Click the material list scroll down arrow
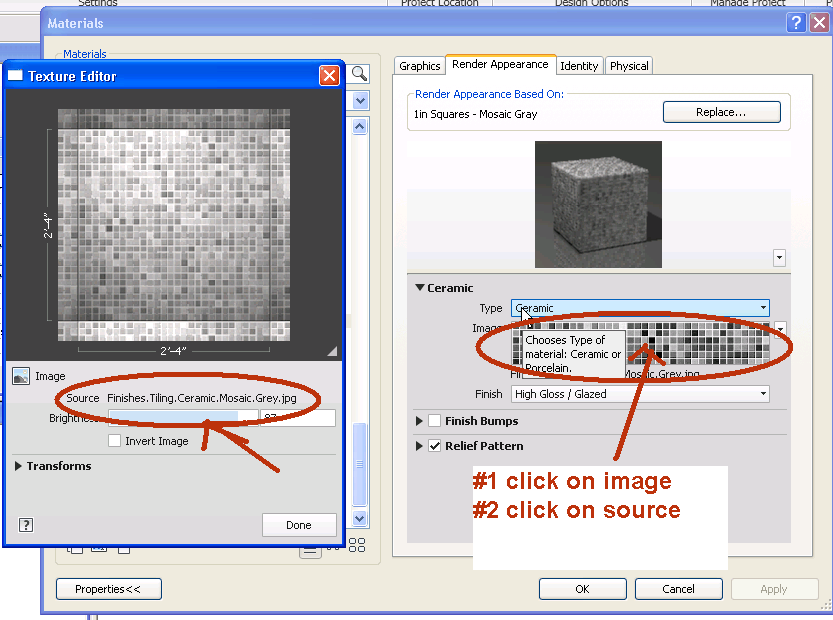The height and width of the screenshot is (620, 833). [x=360, y=518]
